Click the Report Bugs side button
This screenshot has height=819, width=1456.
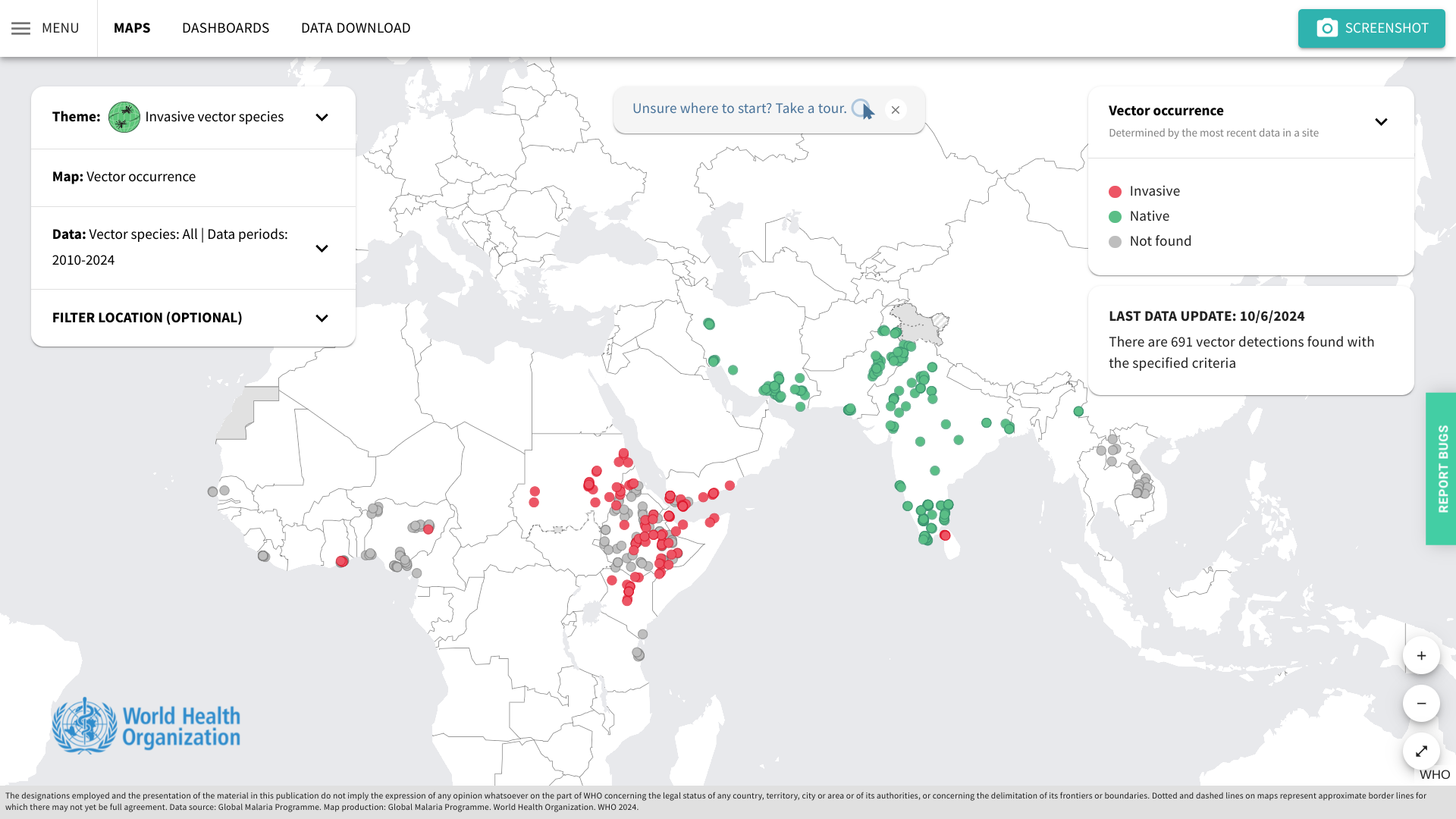pyautogui.click(x=1442, y=469)
